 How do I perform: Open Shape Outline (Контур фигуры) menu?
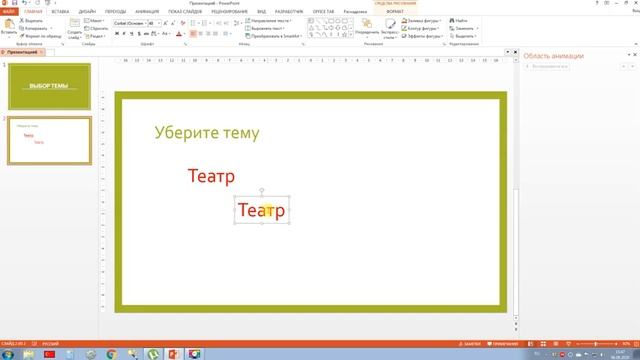coord(420,28)
